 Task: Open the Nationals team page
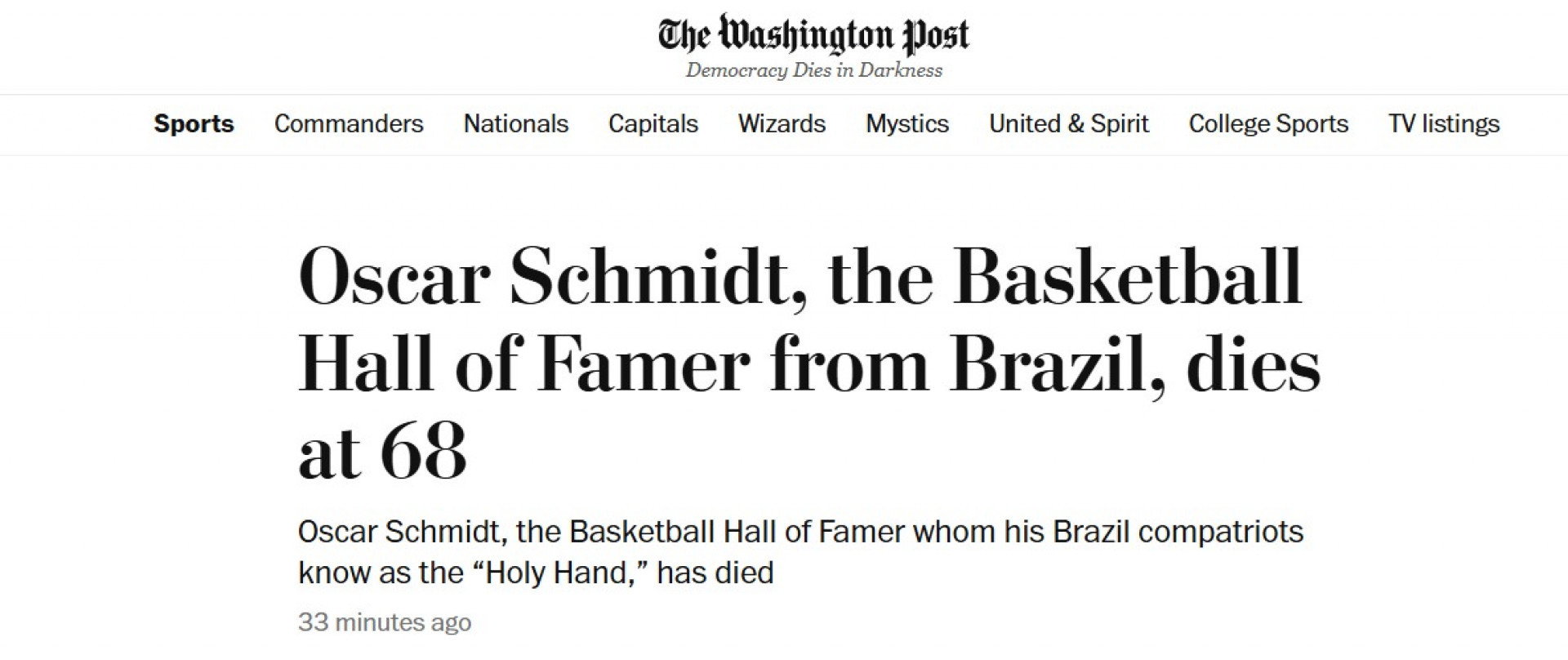pos(515,124)
